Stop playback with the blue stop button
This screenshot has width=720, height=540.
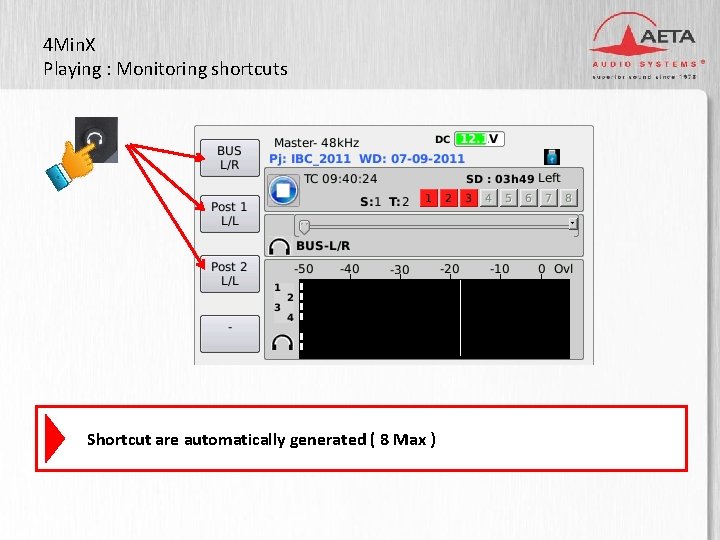point(283,190)
